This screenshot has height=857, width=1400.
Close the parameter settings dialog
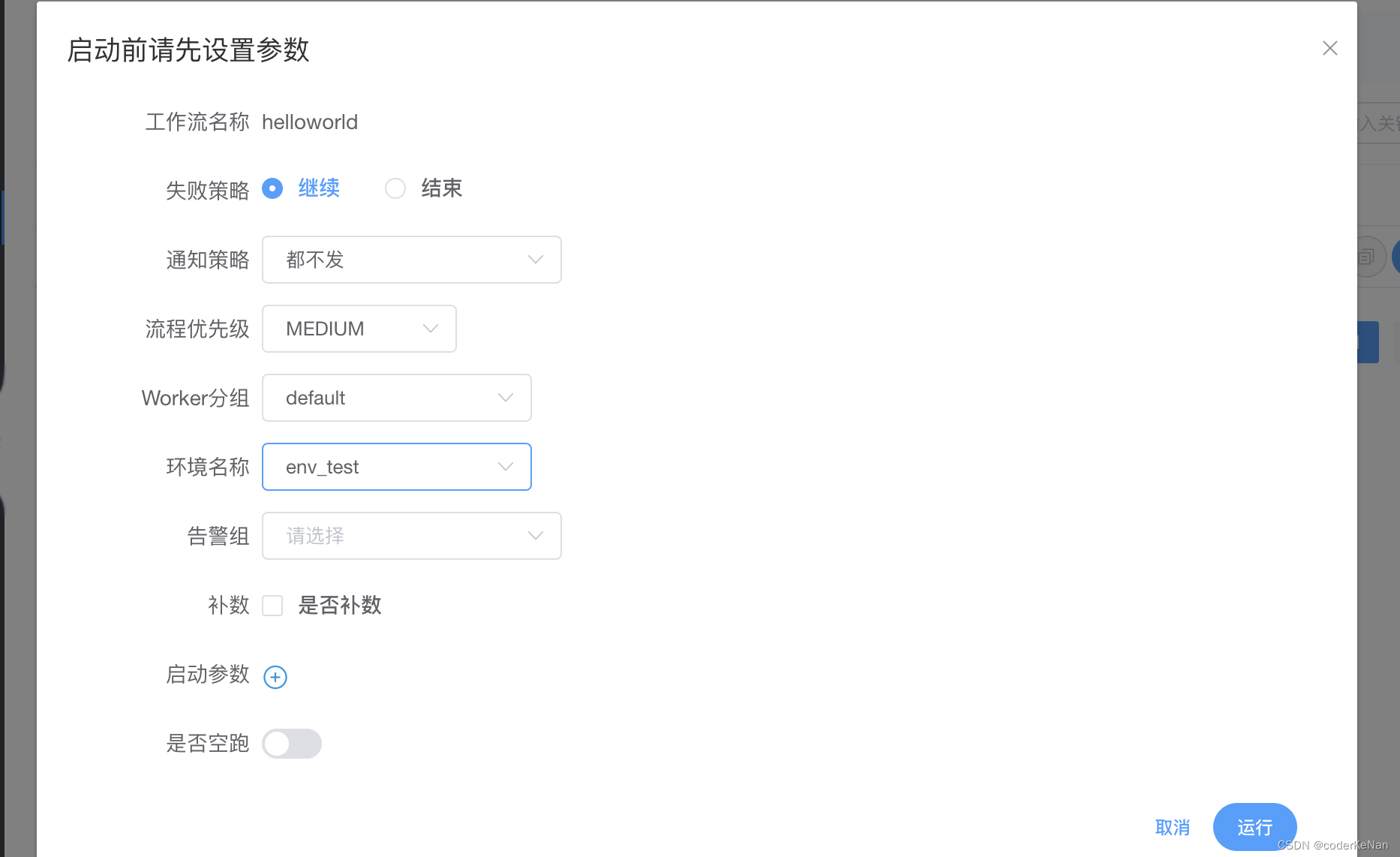(x=1330, y=48)
